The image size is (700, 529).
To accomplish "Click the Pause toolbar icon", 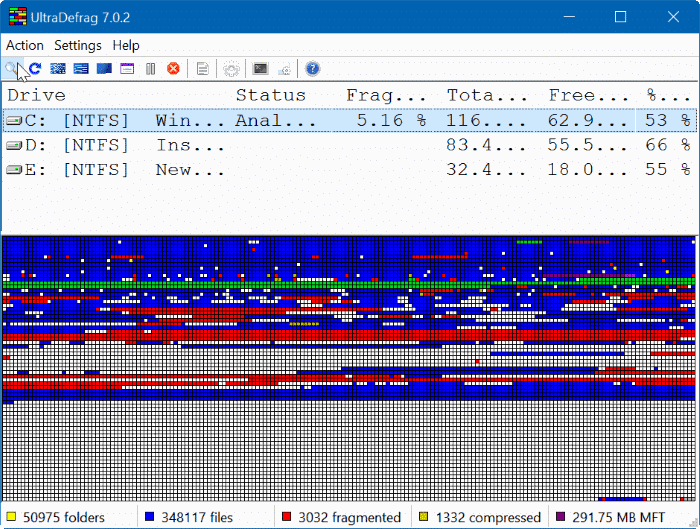I will click(150, 69).
